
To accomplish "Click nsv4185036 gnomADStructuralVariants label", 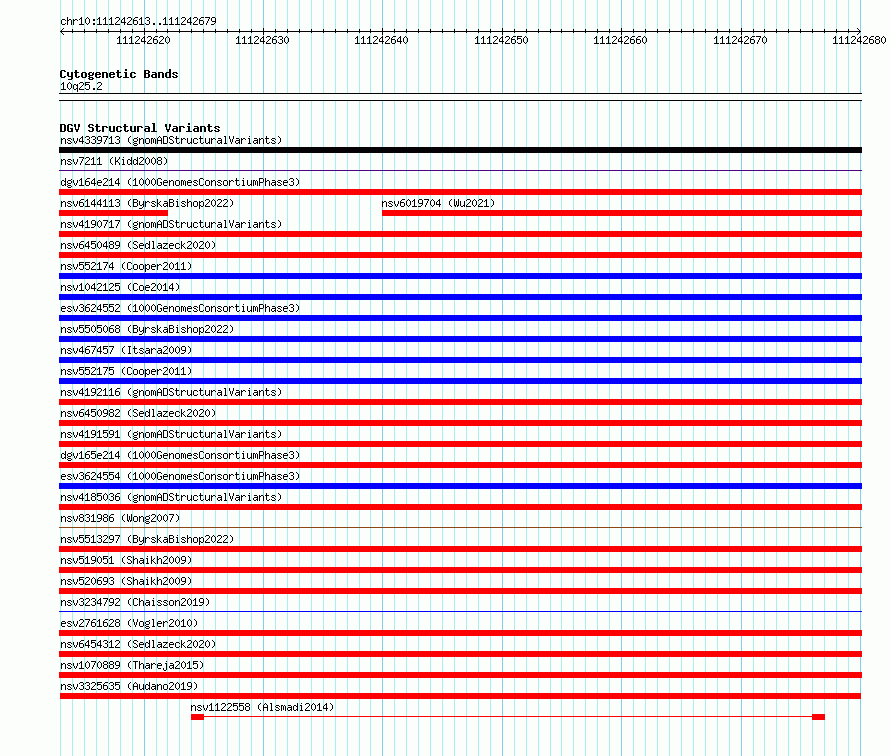I will pos(171,497).
